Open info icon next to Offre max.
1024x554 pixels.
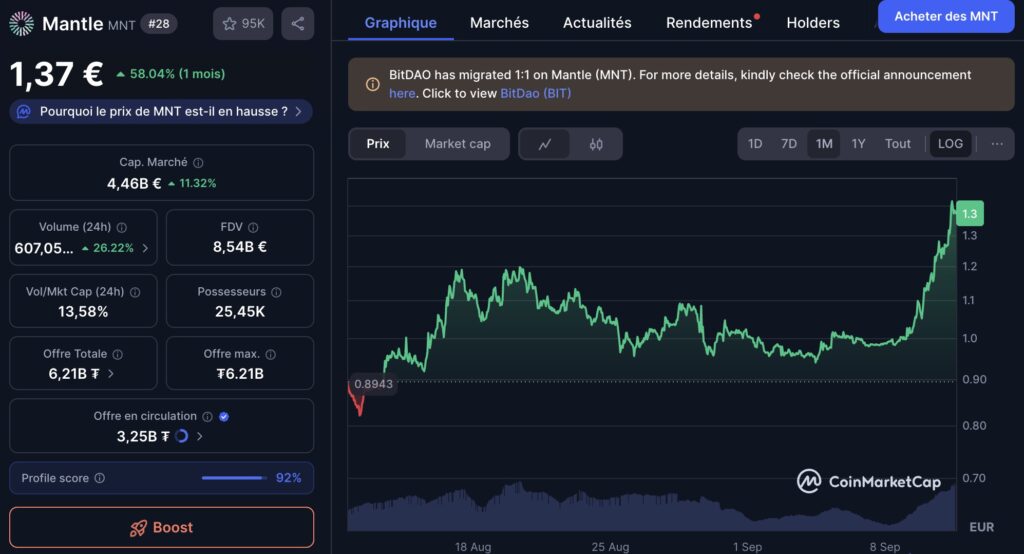coord(270,354)
